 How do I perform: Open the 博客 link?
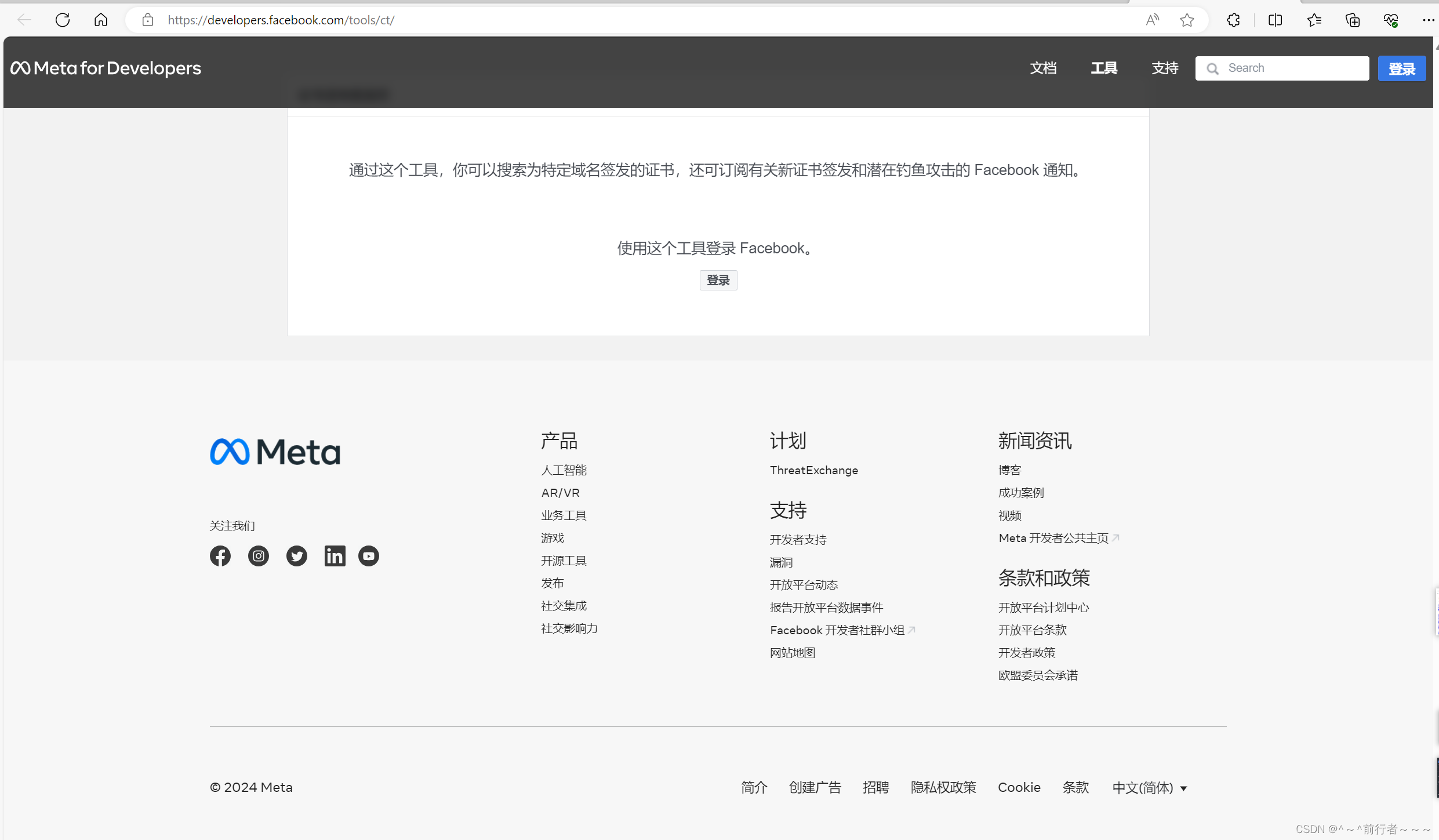point(1010,470)
